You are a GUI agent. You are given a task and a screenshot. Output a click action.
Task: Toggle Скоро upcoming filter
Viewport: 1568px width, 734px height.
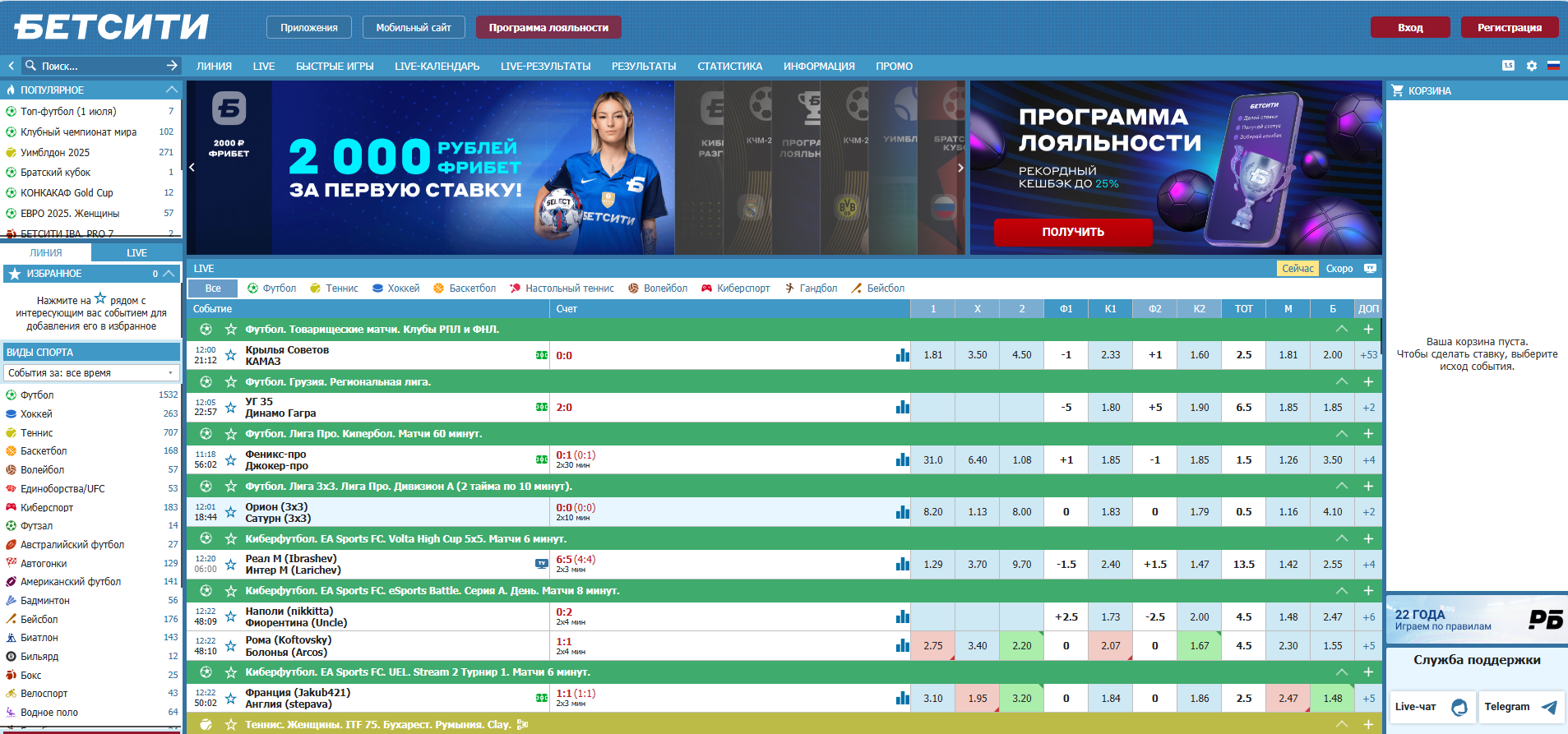click(x=1339, y=269)
